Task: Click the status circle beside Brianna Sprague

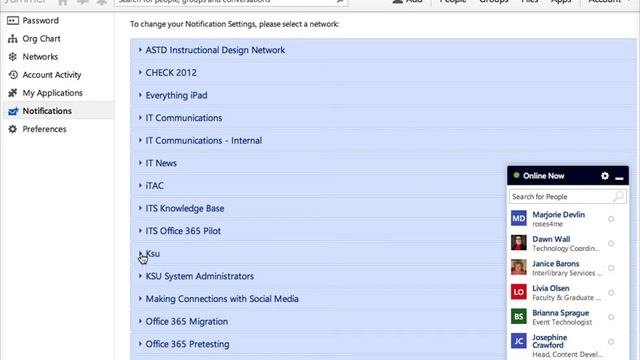Action: tap(611, 317)
